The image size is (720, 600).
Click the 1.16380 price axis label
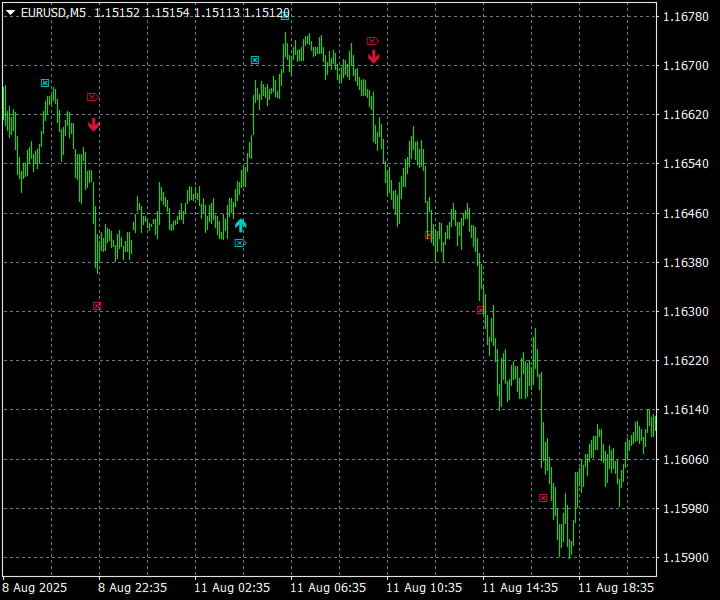pos(686,263)
